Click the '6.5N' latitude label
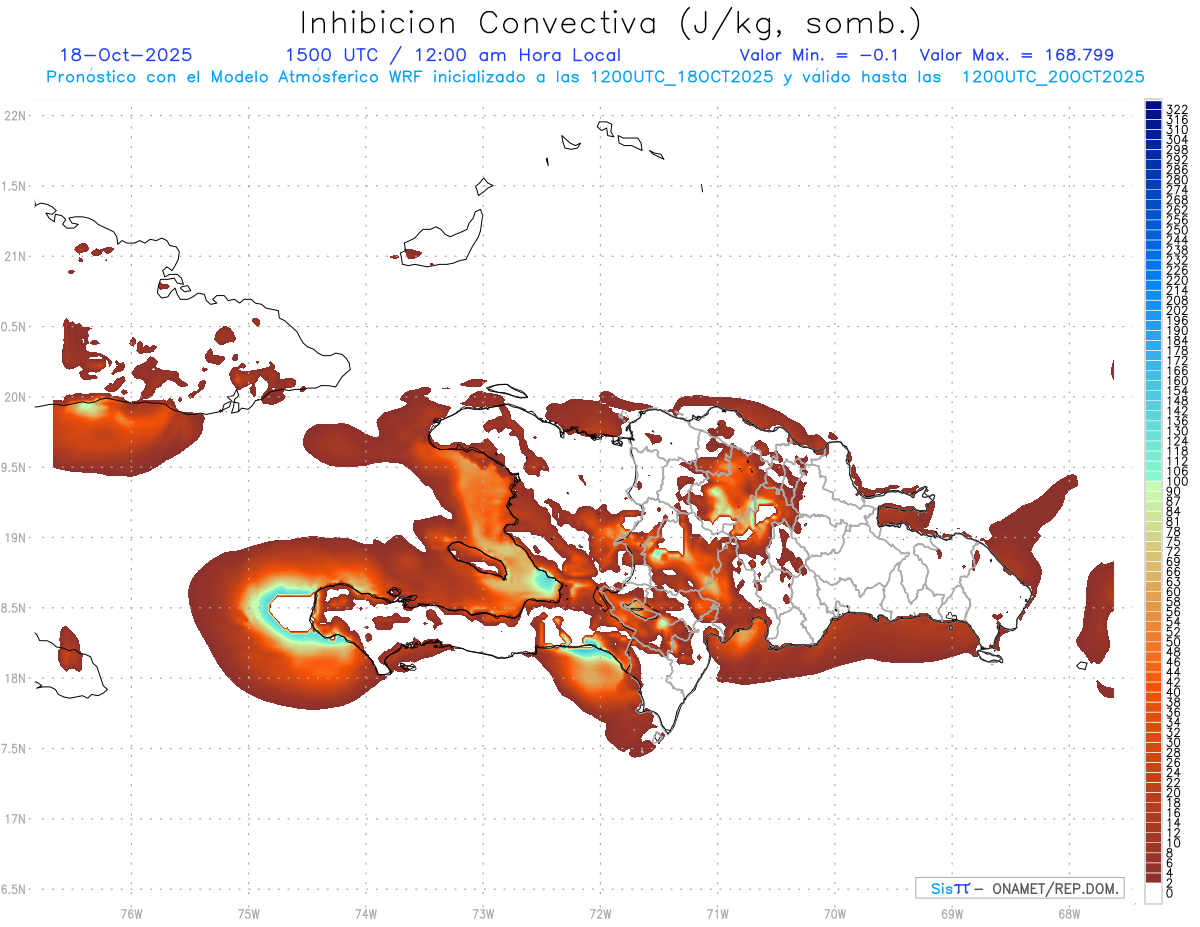The height and width of the screenshot is (927, 1200). [15, 889]
